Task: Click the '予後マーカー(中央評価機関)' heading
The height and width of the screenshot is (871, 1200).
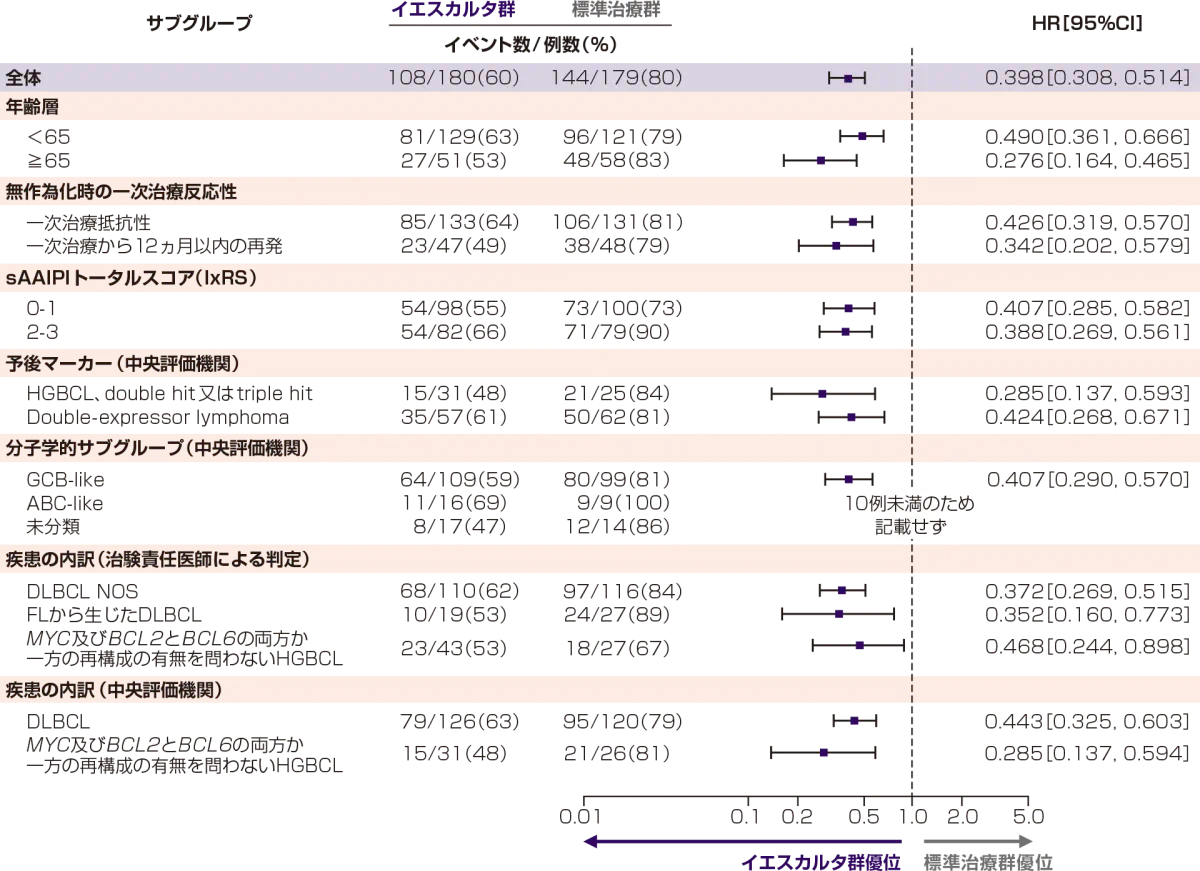Action: 123,363
